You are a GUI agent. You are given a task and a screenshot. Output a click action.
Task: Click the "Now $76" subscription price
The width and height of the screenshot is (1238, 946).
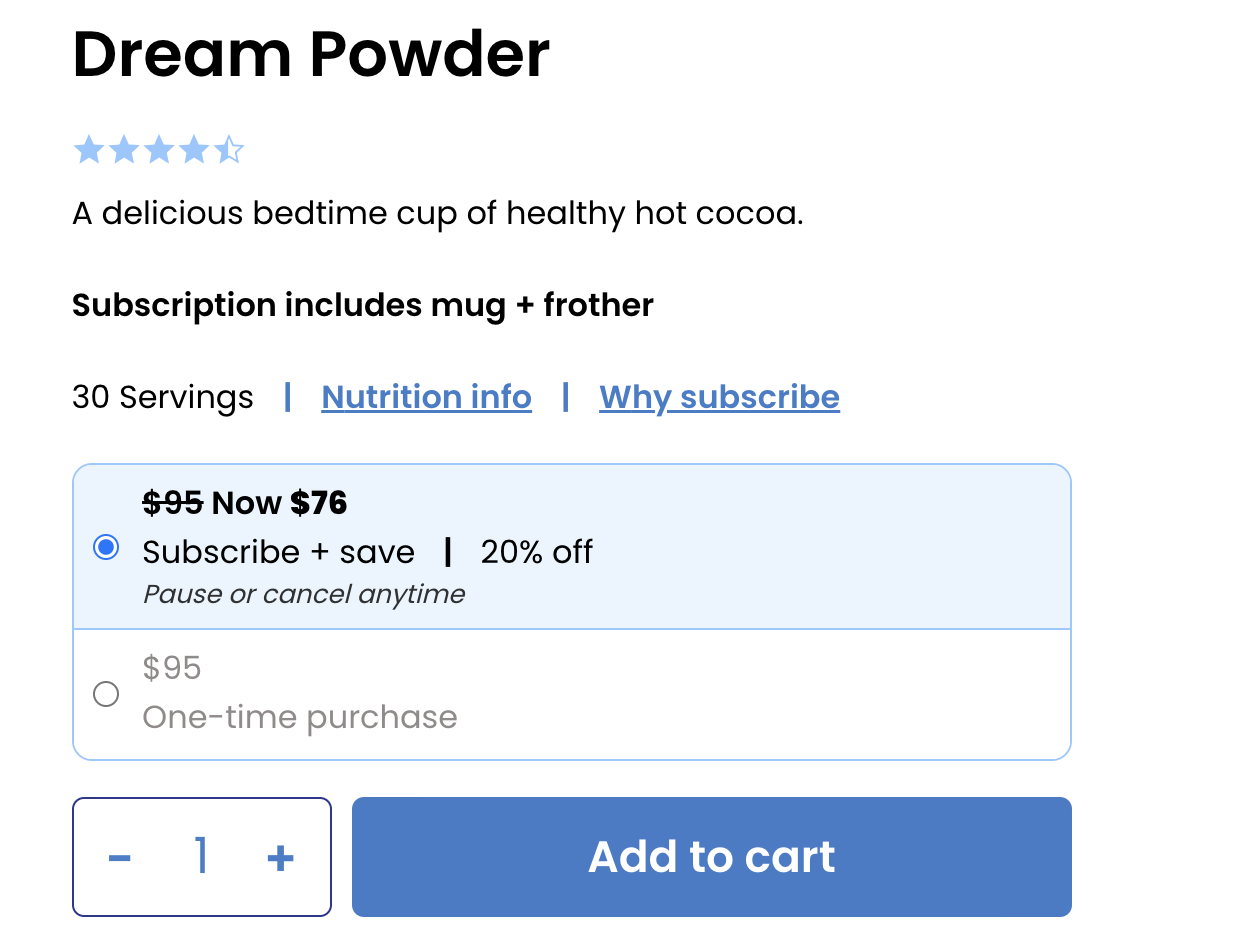[x=279, y=503]
